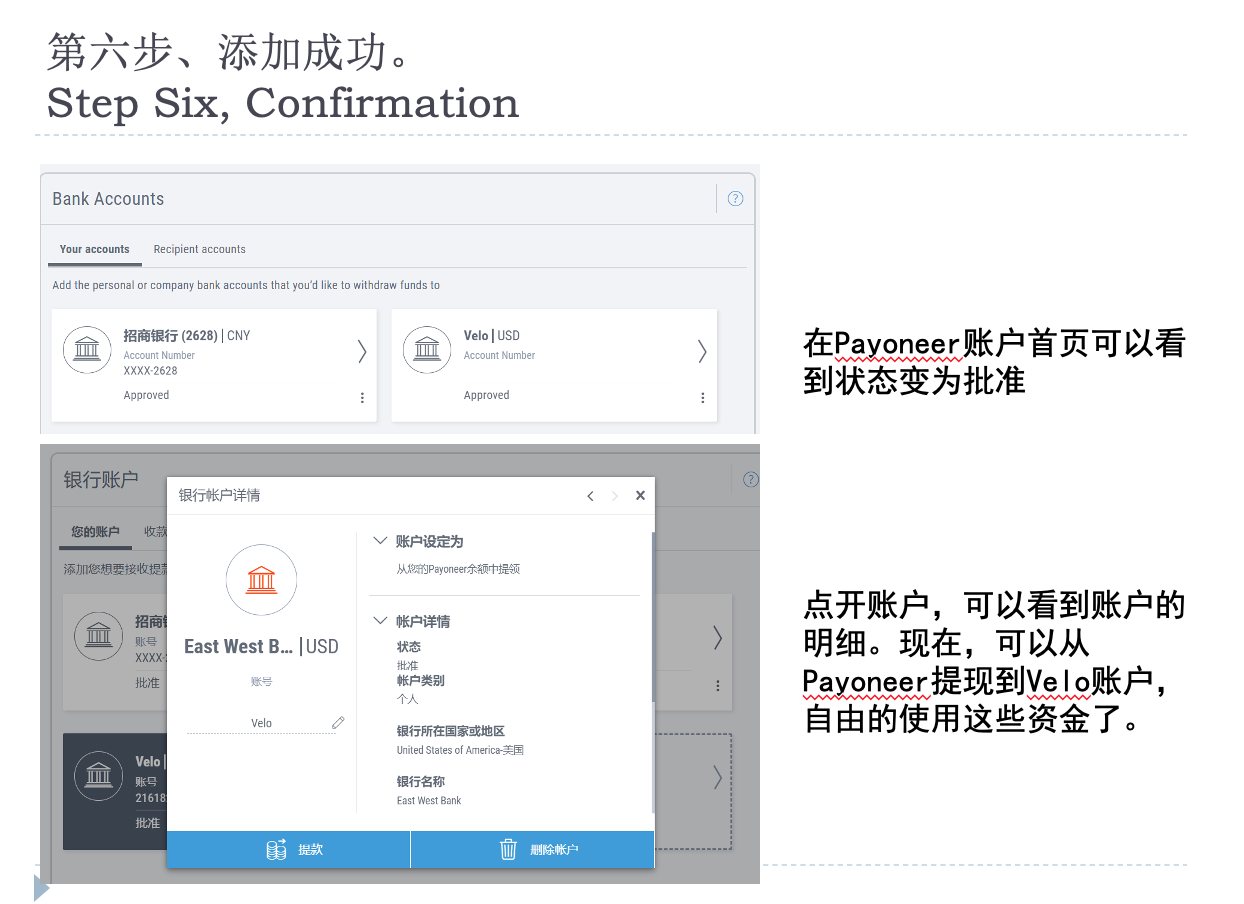
Task: Collapse the 帐户详情 section
Action: tap(380, 621)
